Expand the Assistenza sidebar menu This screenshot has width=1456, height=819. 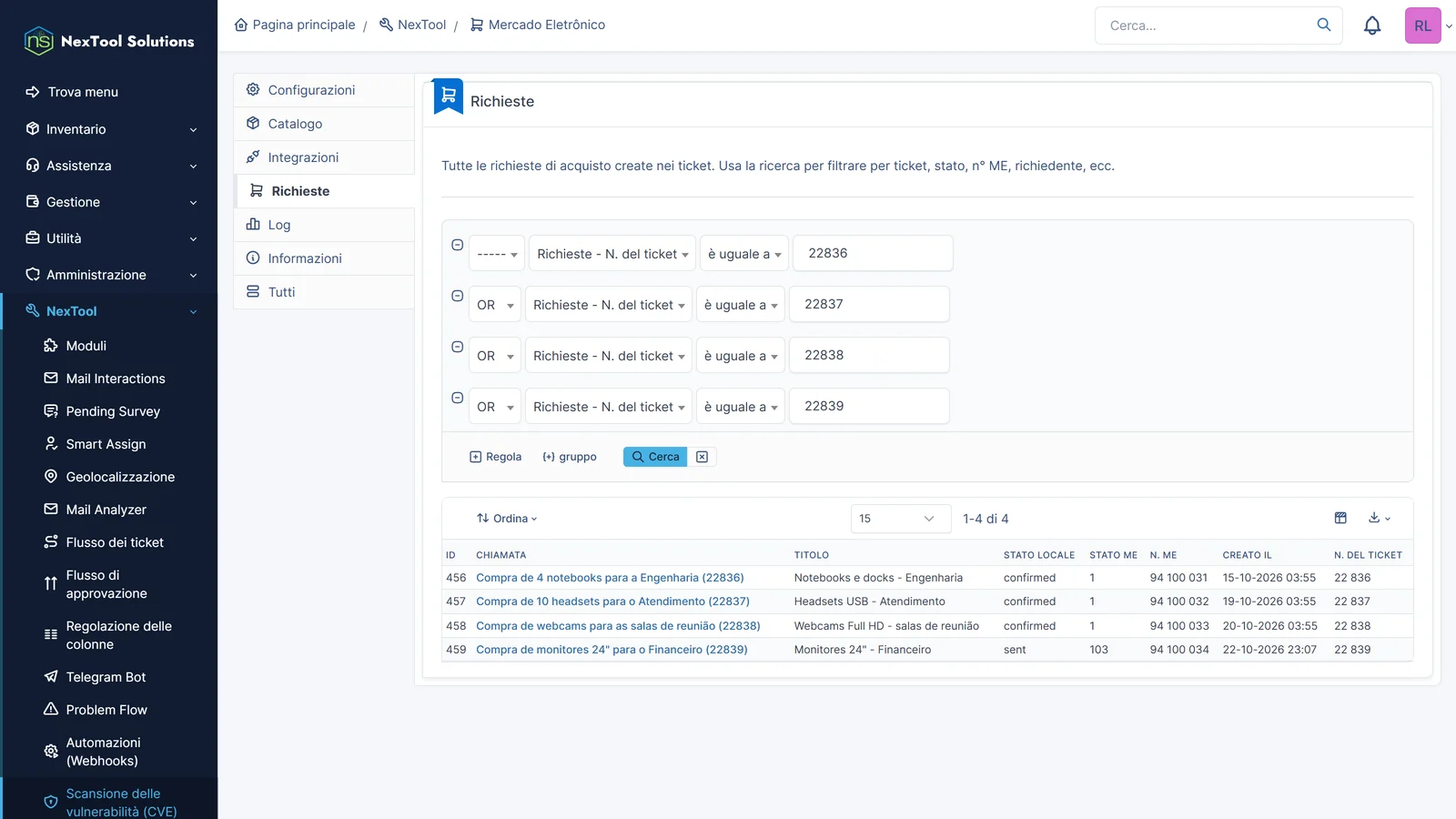pyautogui.click(x=111, y=166)
